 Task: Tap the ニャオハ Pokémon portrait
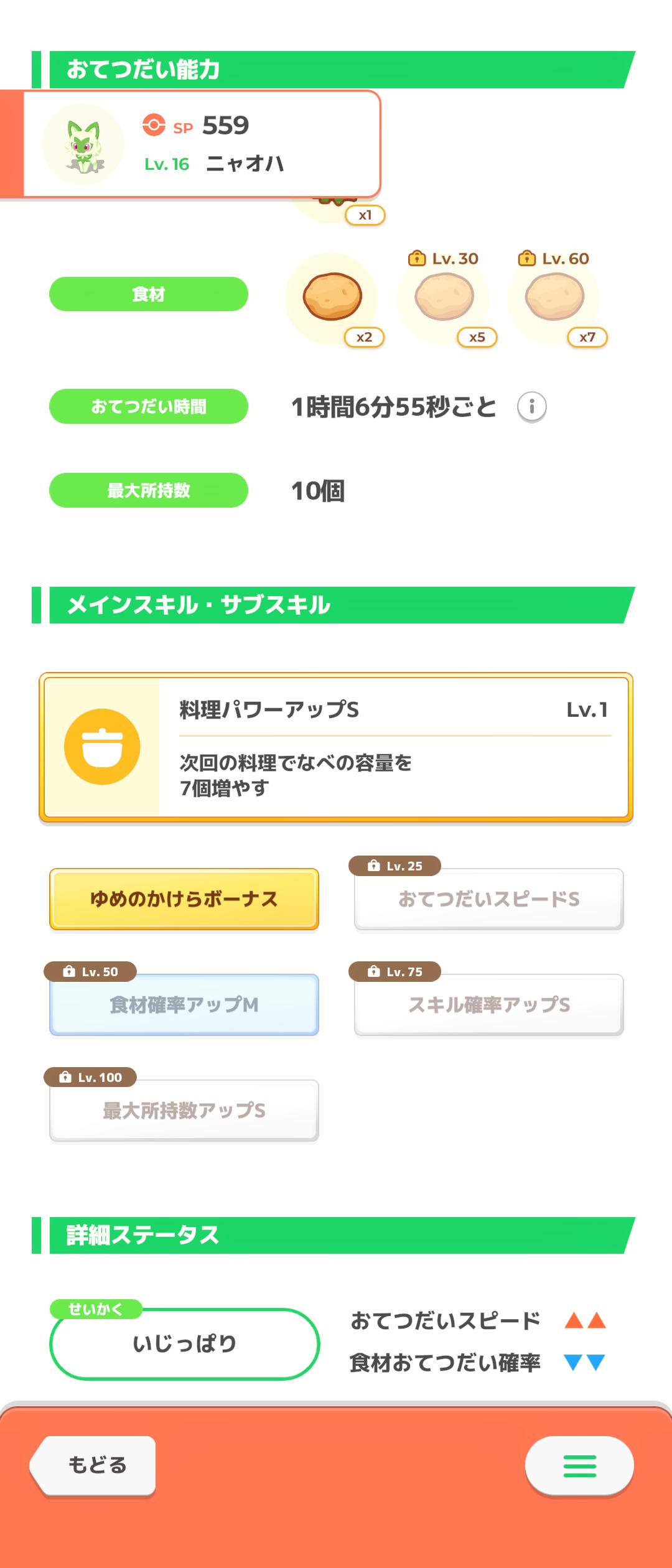click(83, 144)
